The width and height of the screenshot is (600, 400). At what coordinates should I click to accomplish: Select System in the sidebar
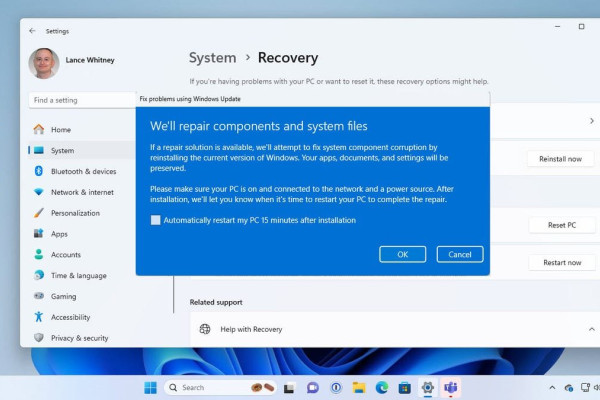click(x=82, y=150)
